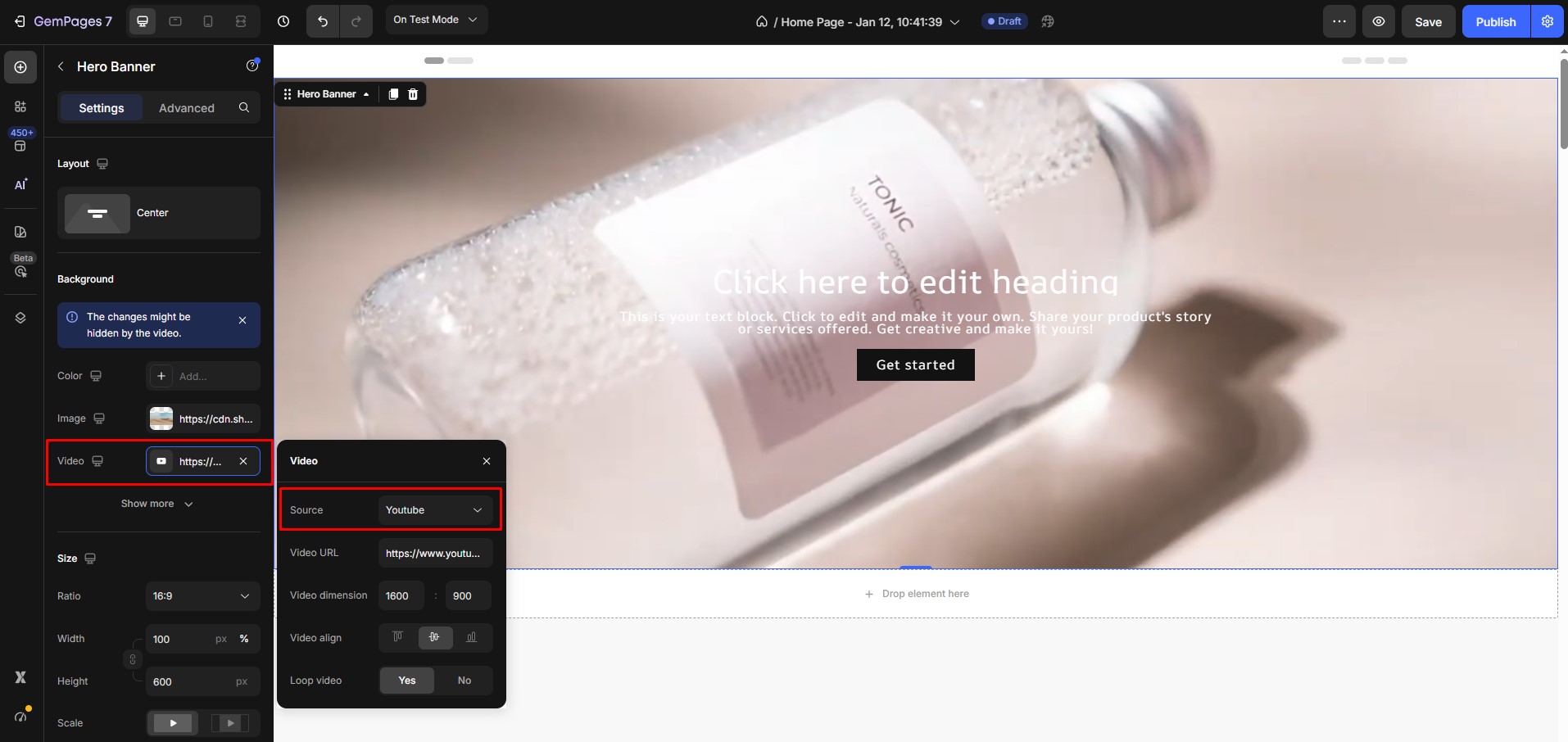Select the banner heading text
Screen dimensions: 1568x742
(x=915, y=282)
